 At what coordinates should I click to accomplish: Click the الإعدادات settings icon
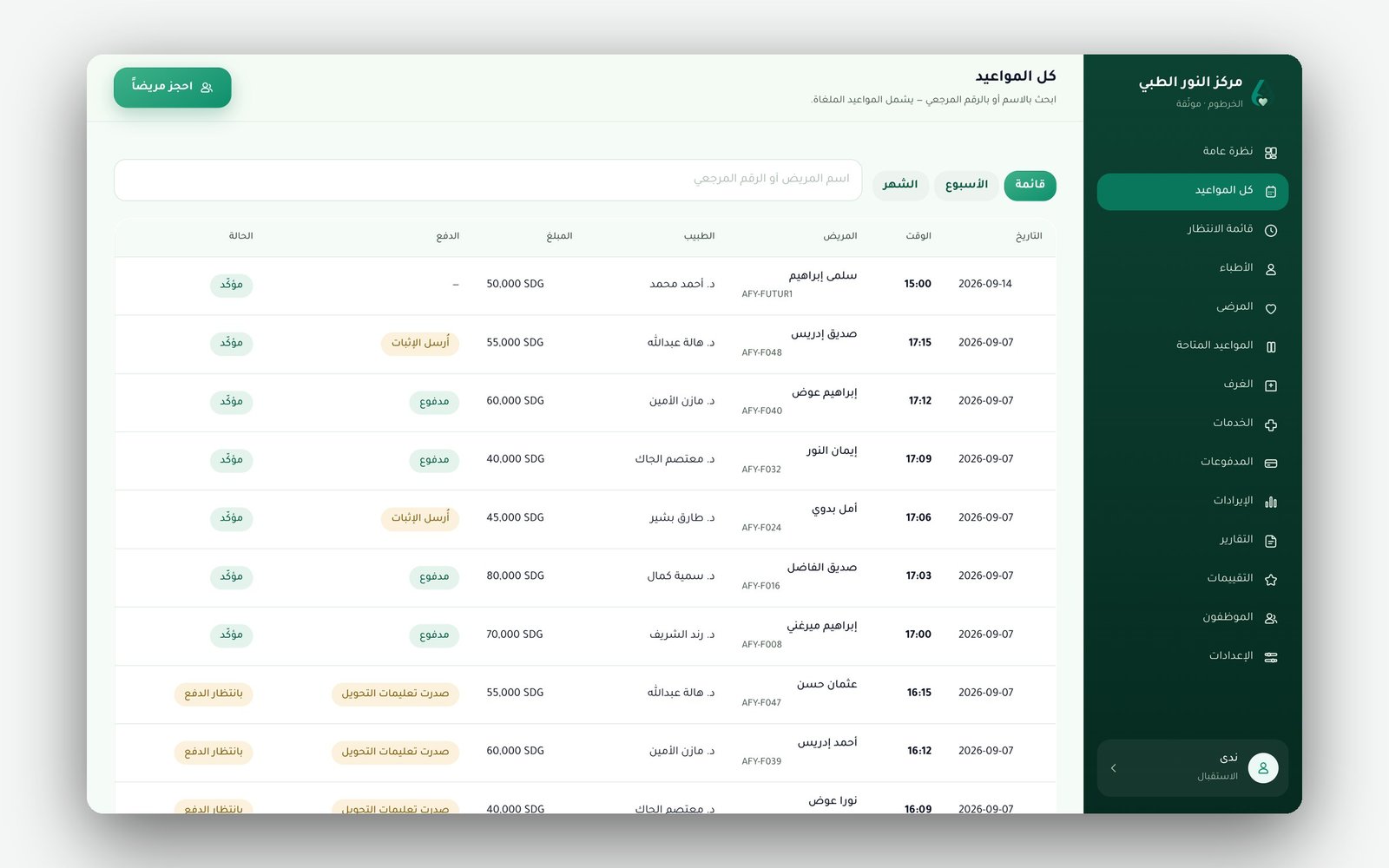[1271, 657]
